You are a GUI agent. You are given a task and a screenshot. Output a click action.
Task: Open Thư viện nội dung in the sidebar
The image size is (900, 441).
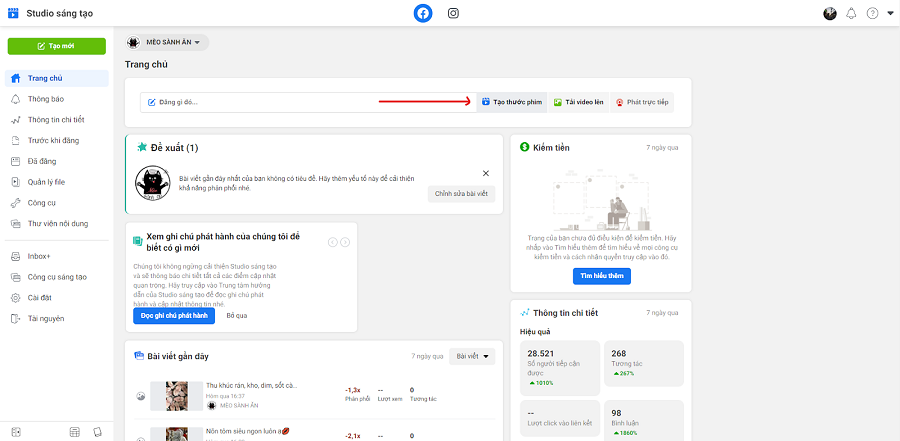point(56,224)
